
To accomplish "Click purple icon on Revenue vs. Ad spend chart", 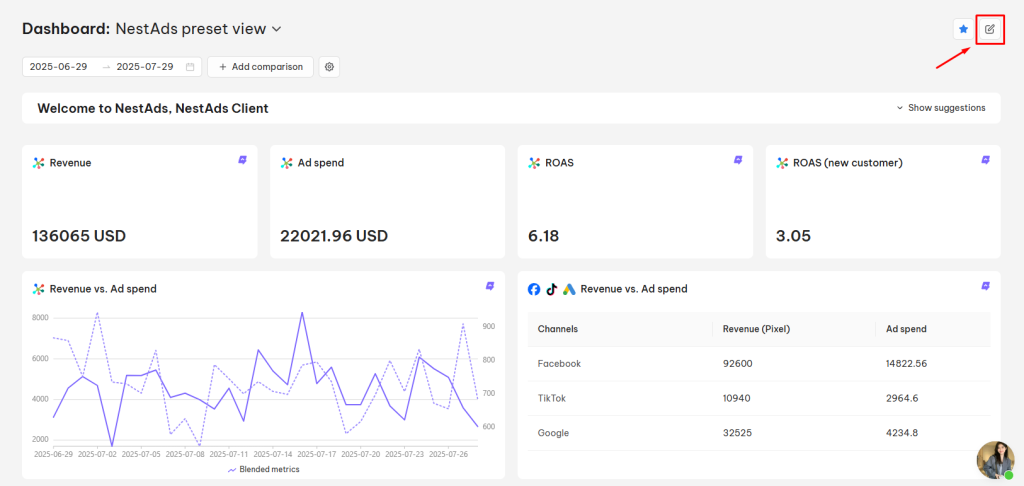I will (x=490, y=286).
